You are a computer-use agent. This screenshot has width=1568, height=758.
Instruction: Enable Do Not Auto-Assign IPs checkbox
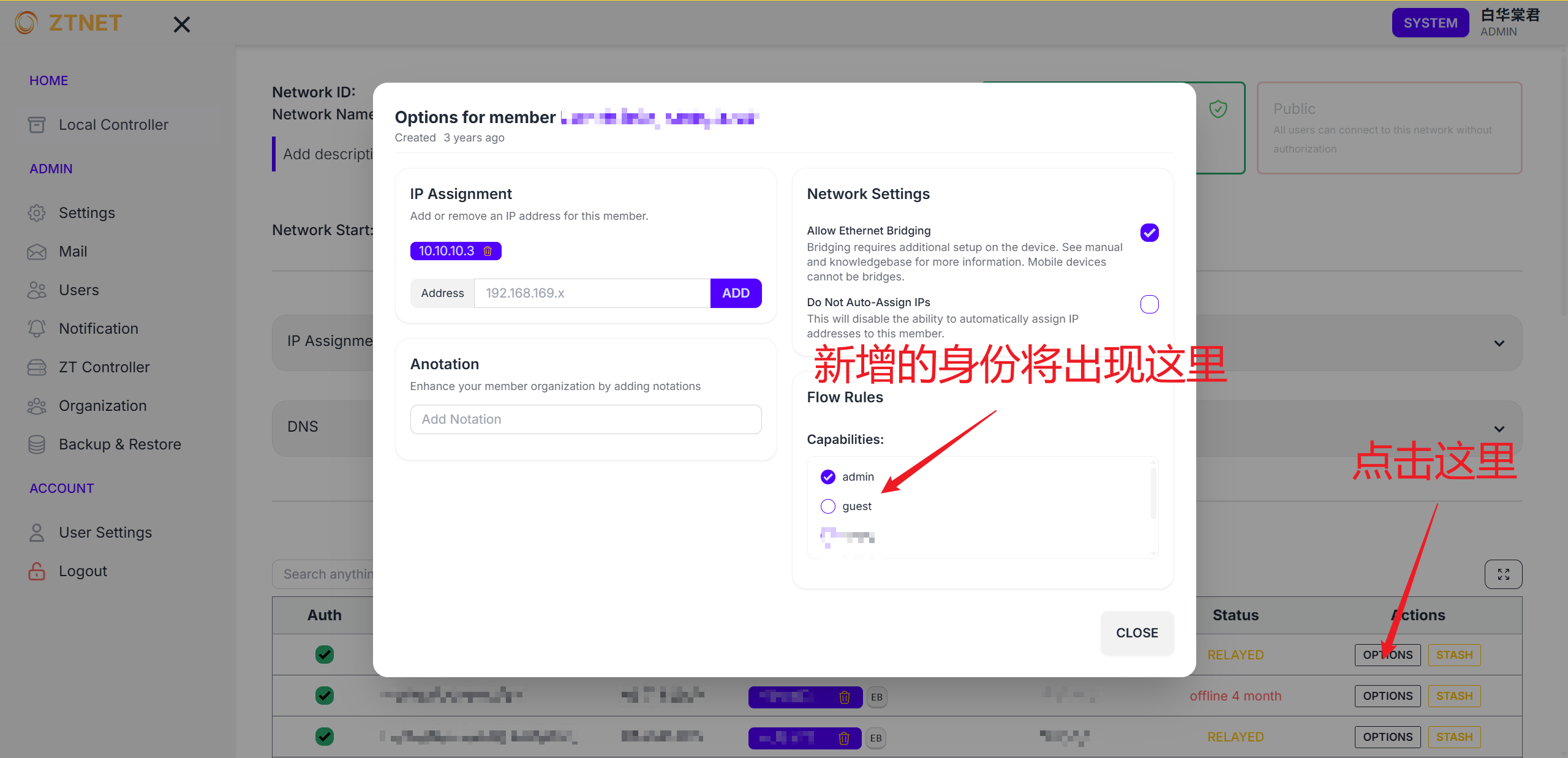(1149, 304)
